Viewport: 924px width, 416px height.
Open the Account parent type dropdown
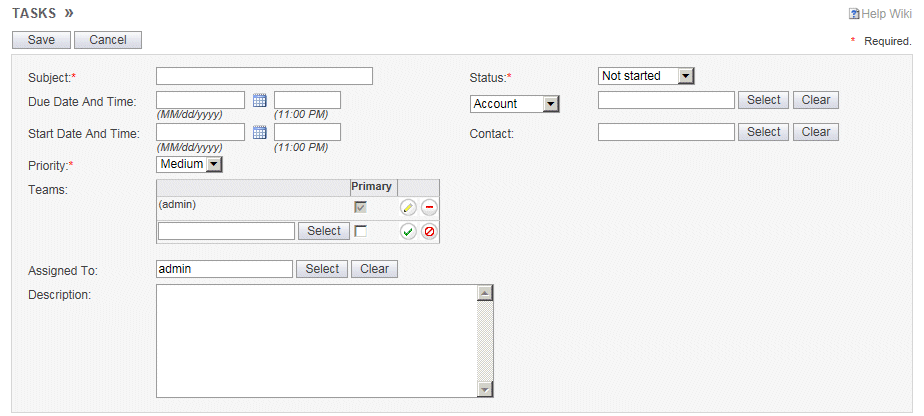point(550,104)
